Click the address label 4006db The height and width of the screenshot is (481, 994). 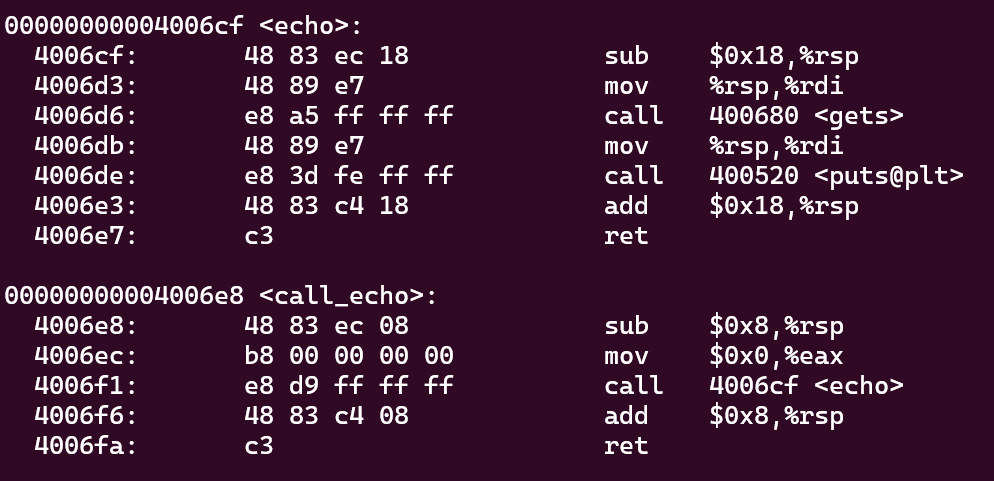click(85, 146)
